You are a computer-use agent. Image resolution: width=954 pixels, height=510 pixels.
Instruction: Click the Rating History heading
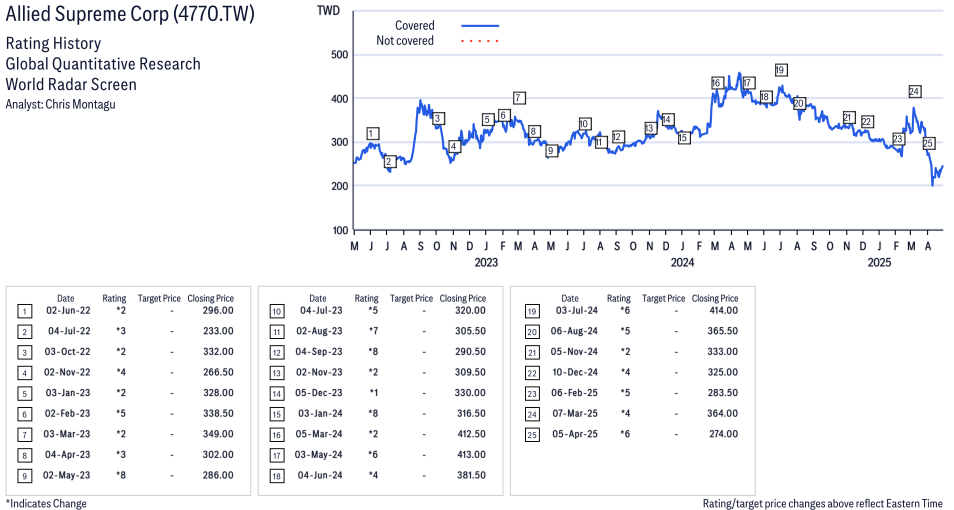(x=53, y=43)
